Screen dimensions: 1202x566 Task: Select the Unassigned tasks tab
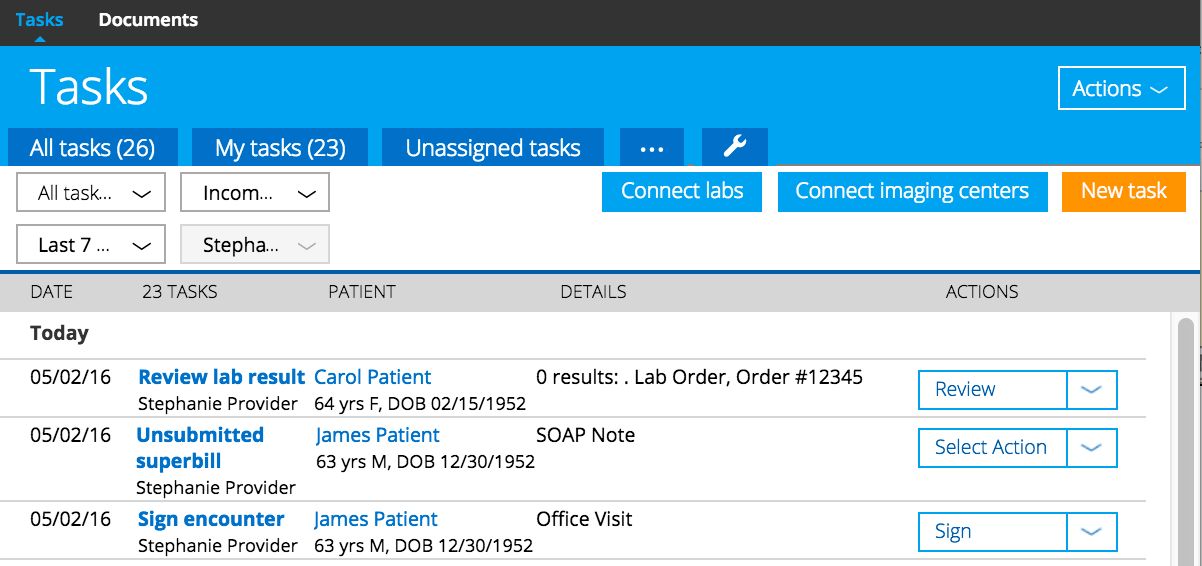[x=493, y=148]
